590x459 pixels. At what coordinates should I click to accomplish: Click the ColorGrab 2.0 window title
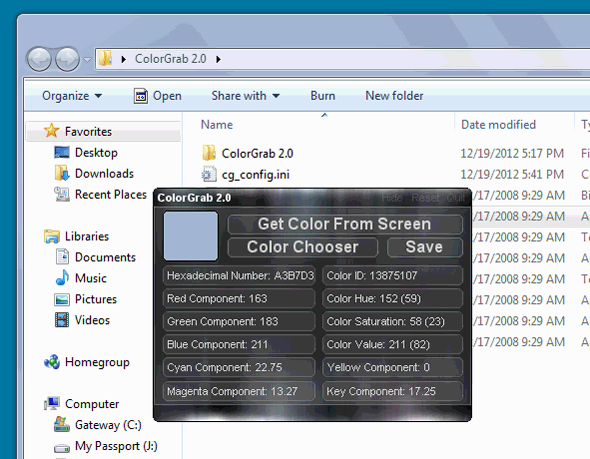[x=194, y=198]
